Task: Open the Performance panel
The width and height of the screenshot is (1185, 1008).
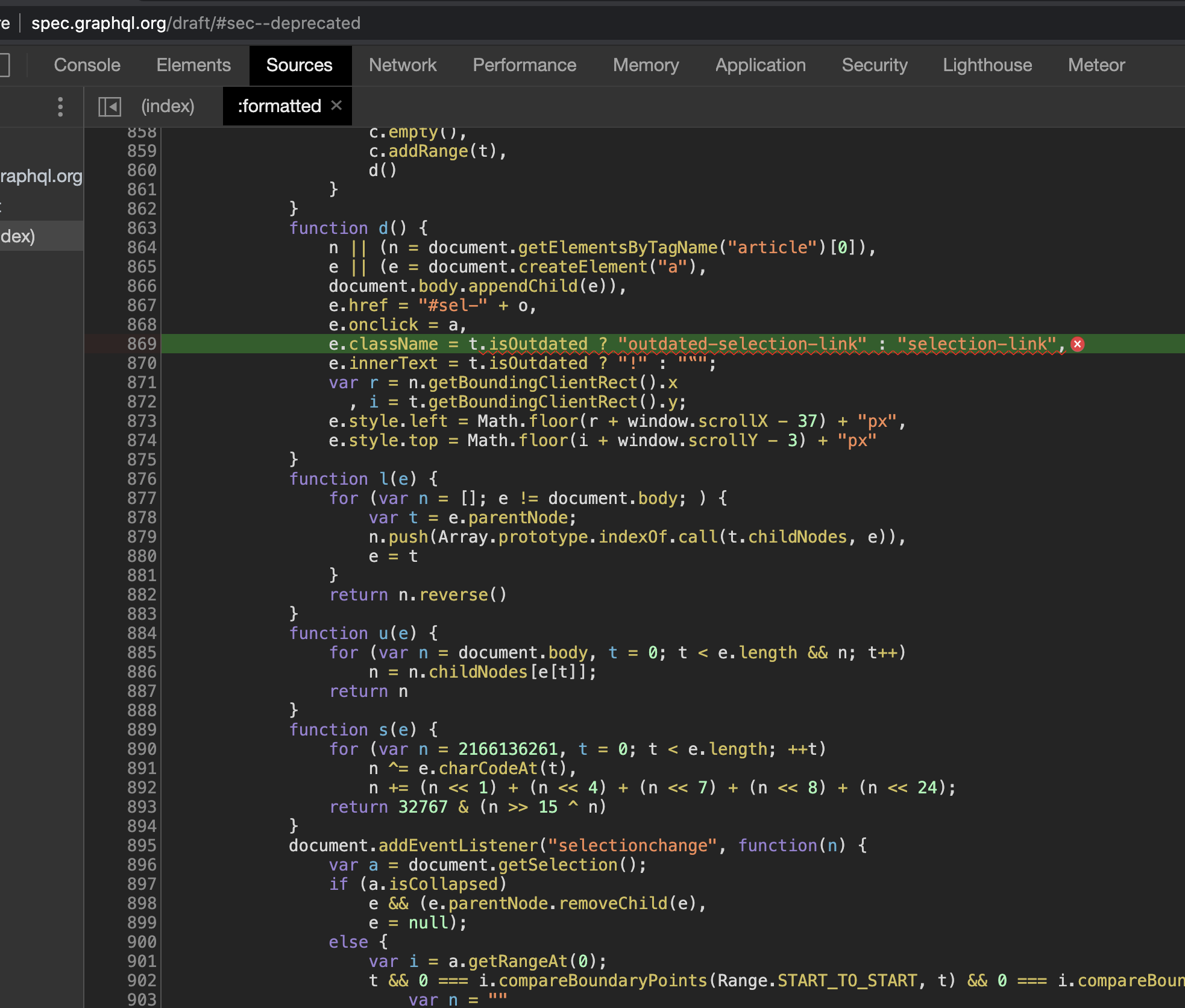Action: coord(524,65)
